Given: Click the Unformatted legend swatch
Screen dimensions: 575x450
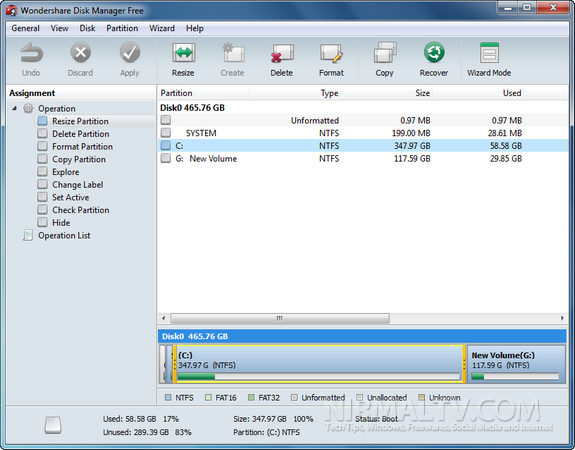Looking at the screenshot, I should (x=294, y=397).
